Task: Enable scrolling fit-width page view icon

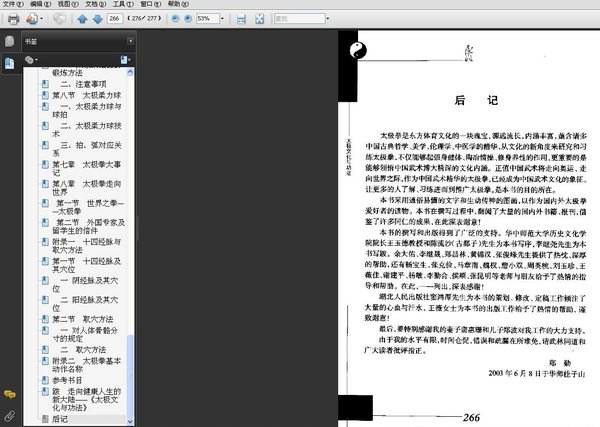Action: click(x=241, y=19)
